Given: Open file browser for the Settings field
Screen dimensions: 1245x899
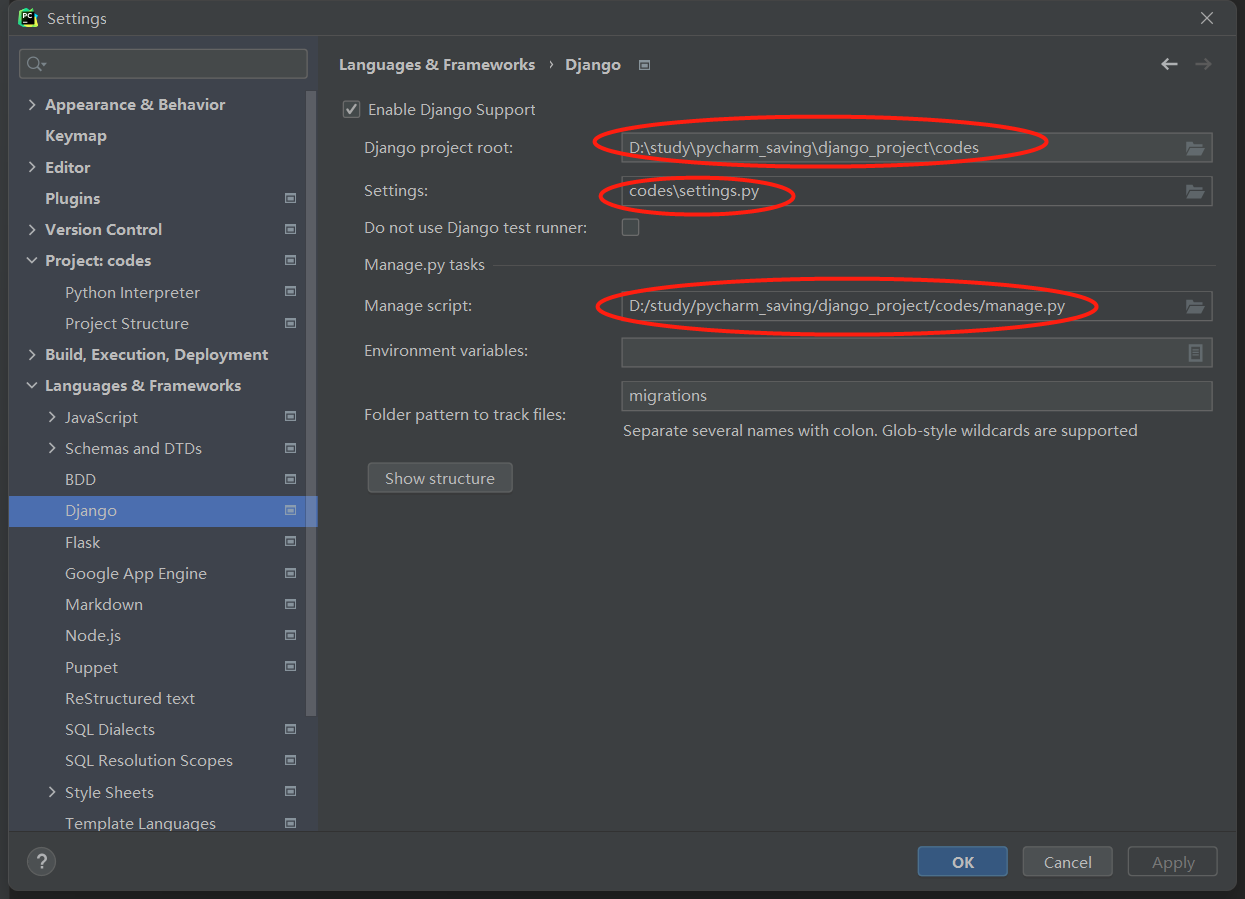Looking at the screenshot, I should click(1195, 191).
